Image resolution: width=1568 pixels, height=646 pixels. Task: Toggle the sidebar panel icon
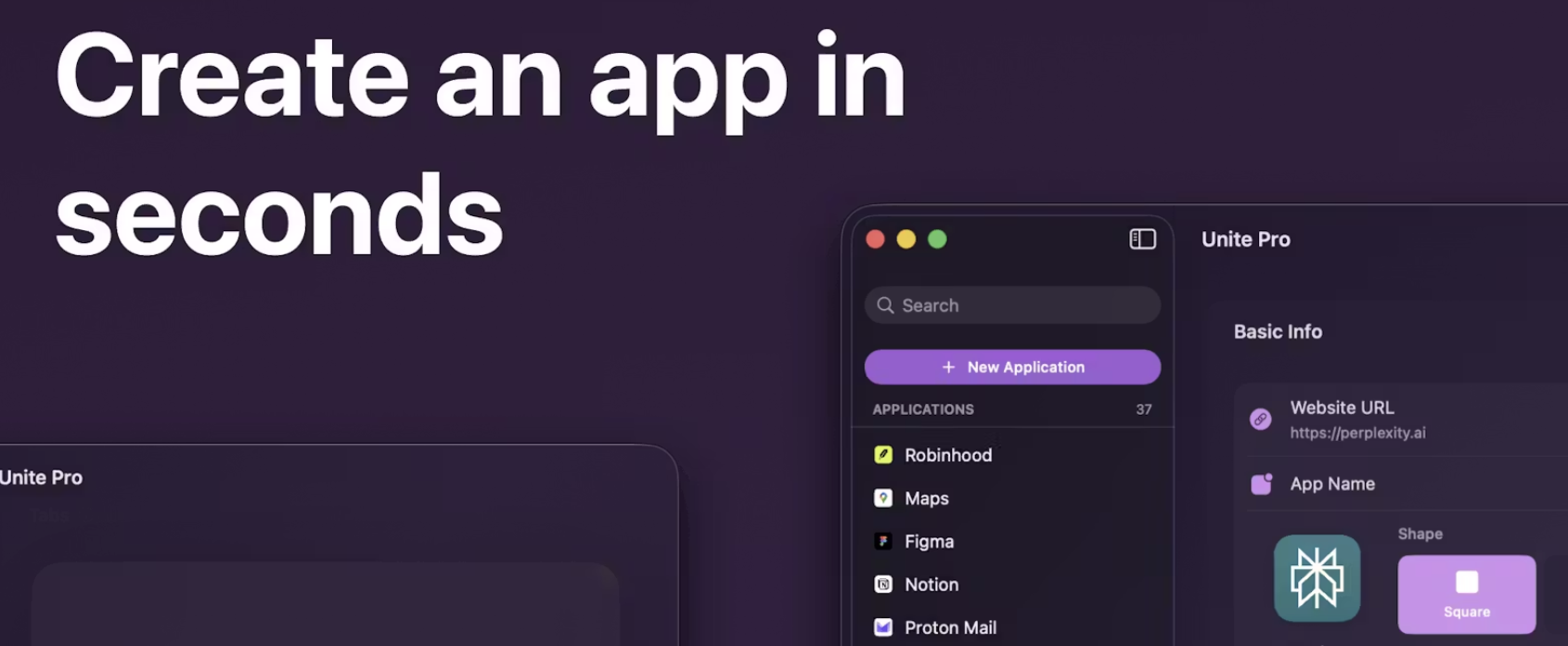pyautogui.click(x=1142, y=239)
